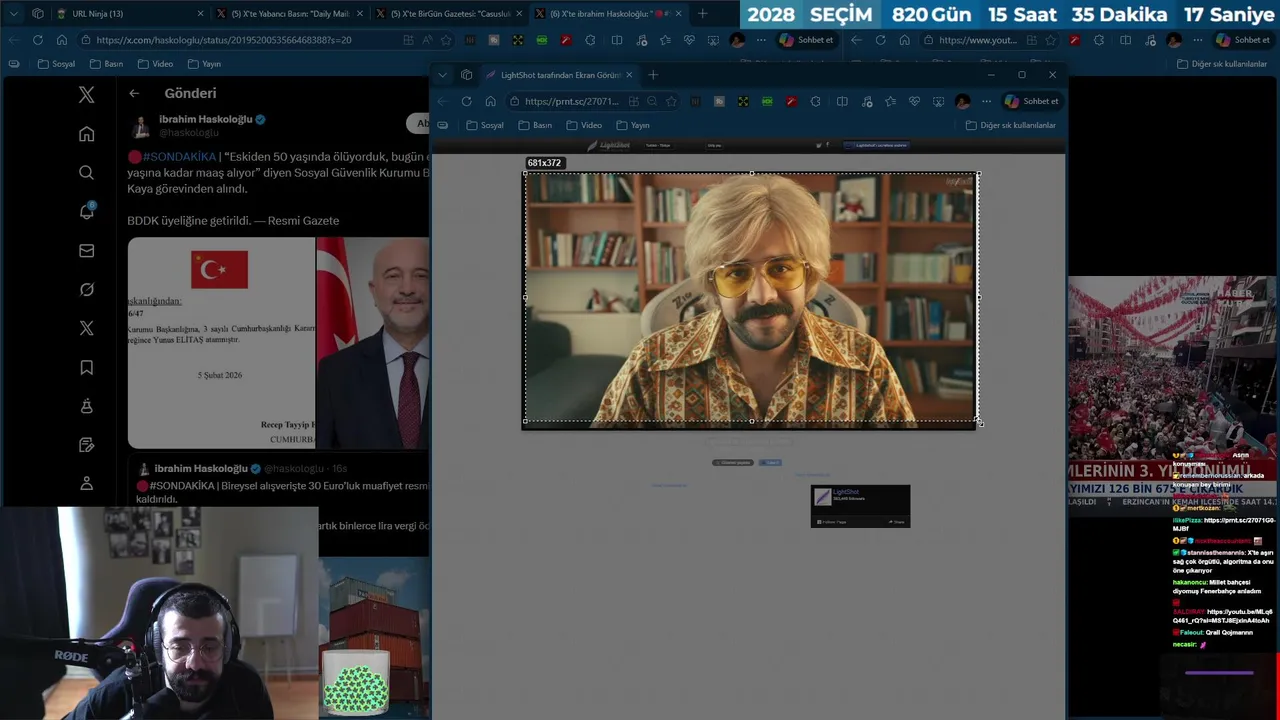Open tab actions chevron in LightShot window
Image resolution: width=1280 pixels, height=720 pixels.
tap(442, 75)
